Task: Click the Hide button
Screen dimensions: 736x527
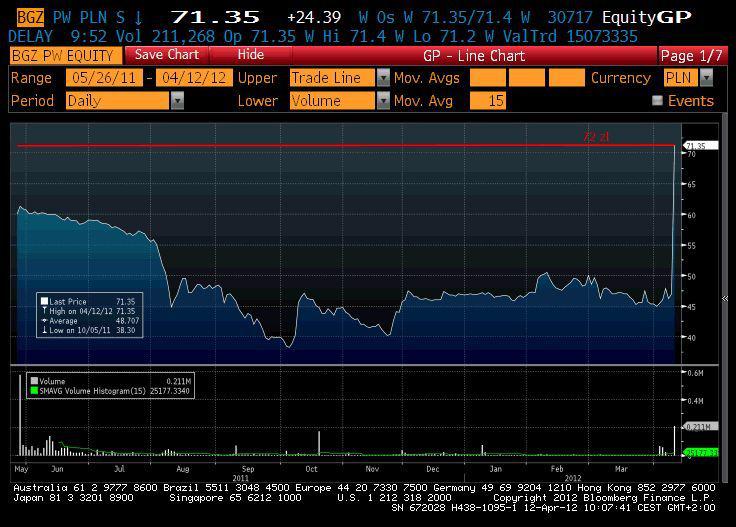Action: pos(251,55)
